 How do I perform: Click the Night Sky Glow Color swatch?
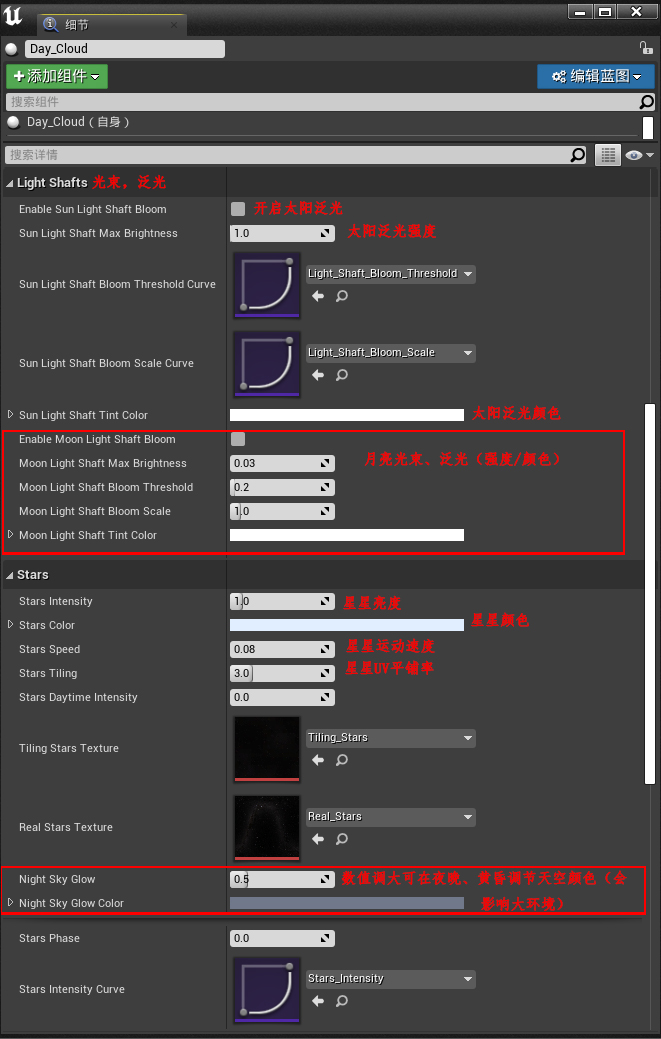click(x=347, y=903)
